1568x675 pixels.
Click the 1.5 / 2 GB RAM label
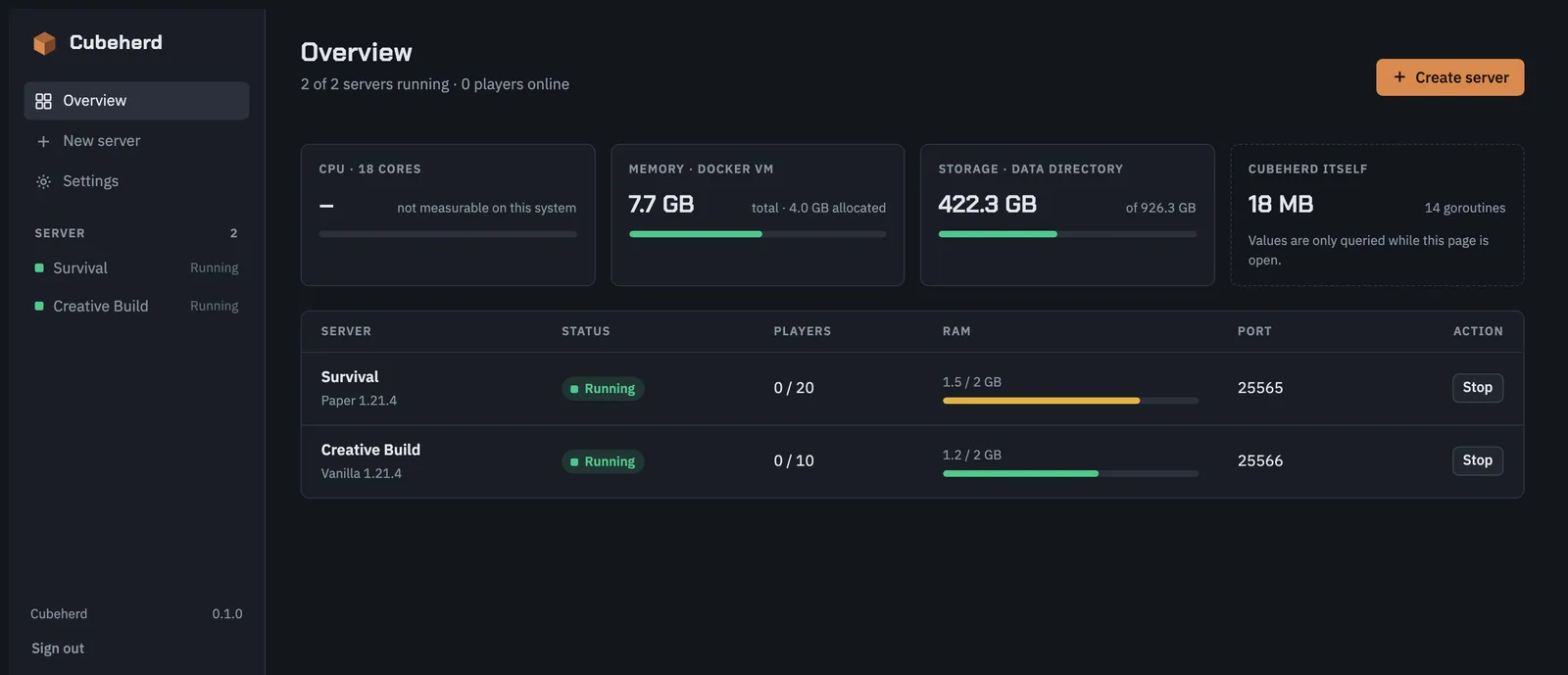click(x=972, y=382)
